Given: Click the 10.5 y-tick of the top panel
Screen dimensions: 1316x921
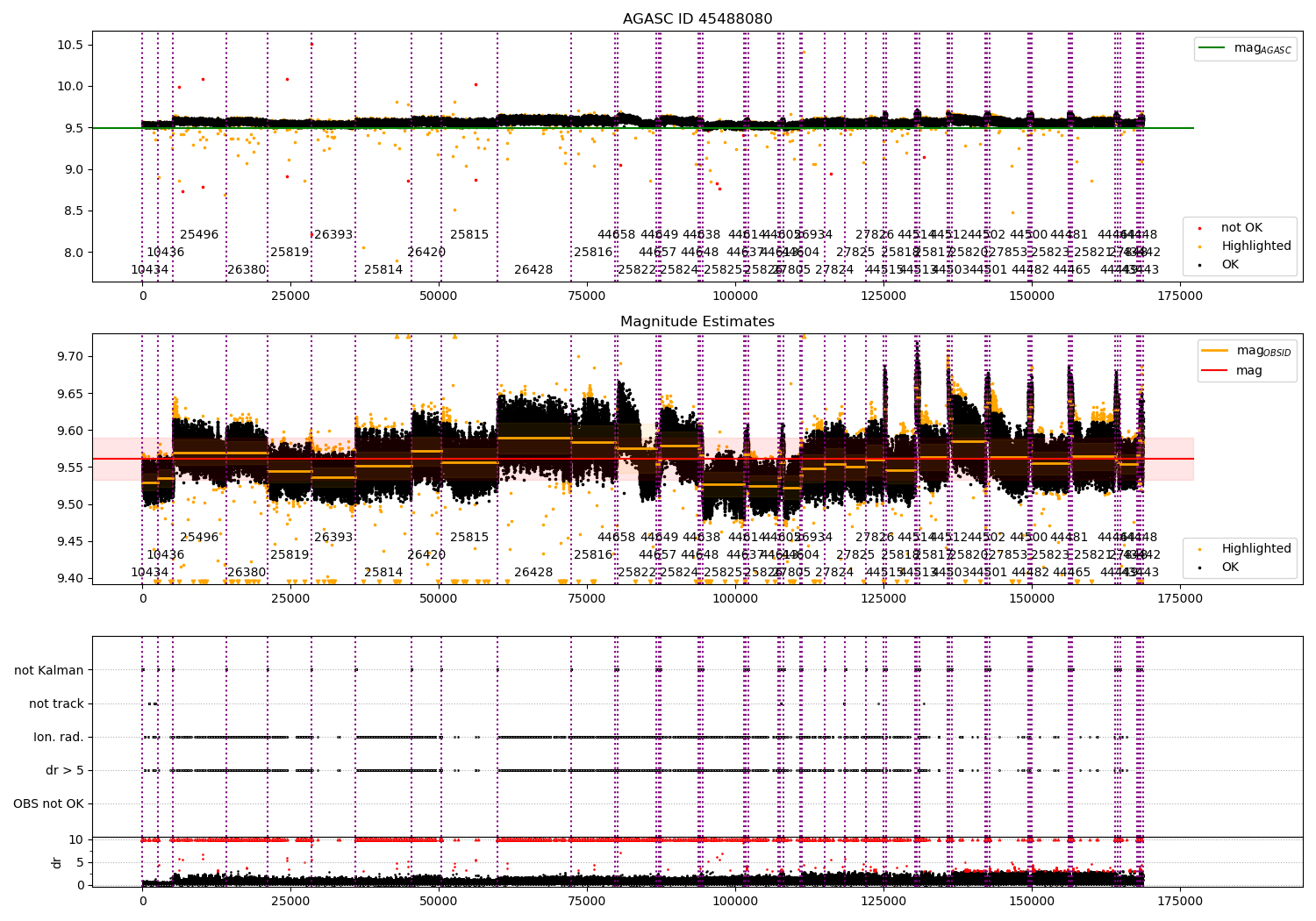Looking at the screenshot, I should pos(71,45).
